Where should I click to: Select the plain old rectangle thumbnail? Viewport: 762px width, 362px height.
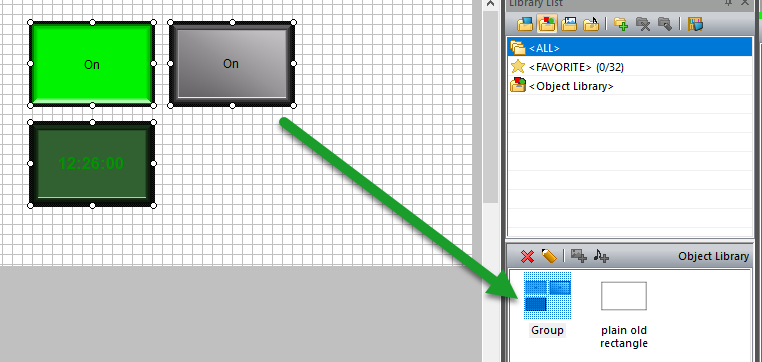[x=623, y=295]
